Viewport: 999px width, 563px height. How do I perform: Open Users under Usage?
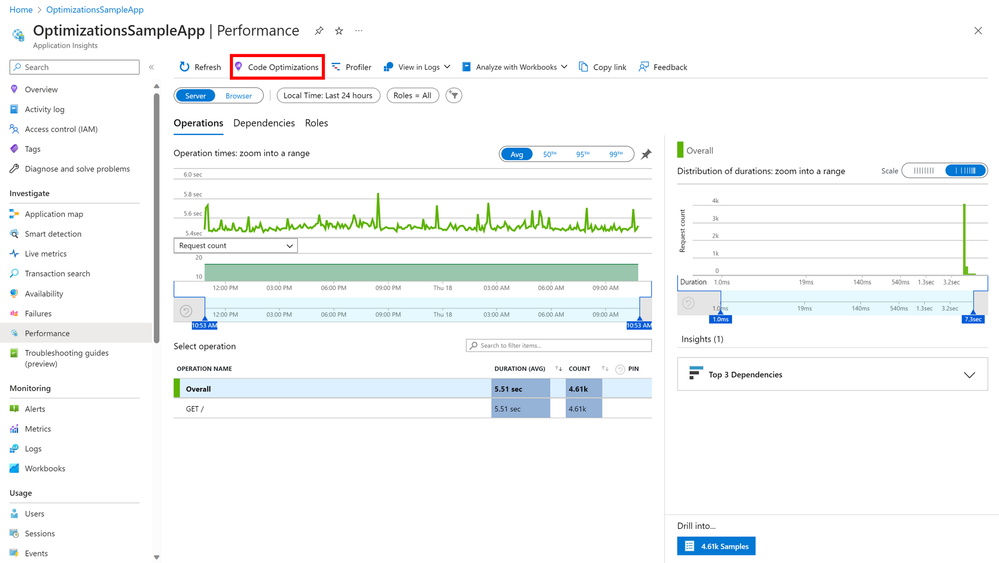pyautogui.click(x=34, y=513)
